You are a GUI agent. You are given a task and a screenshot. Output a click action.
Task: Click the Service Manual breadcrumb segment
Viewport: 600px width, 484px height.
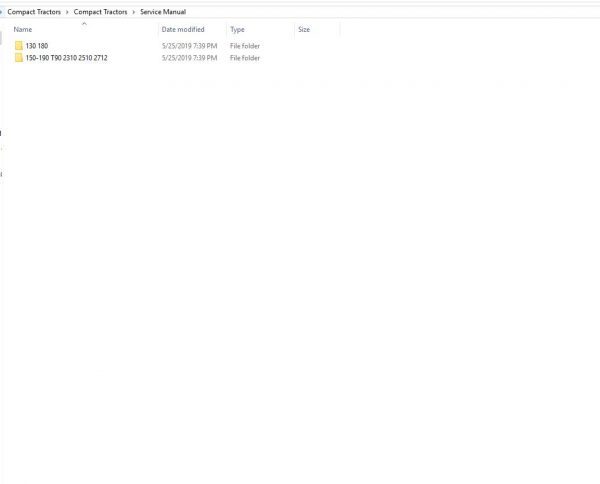tap(163, 12)
